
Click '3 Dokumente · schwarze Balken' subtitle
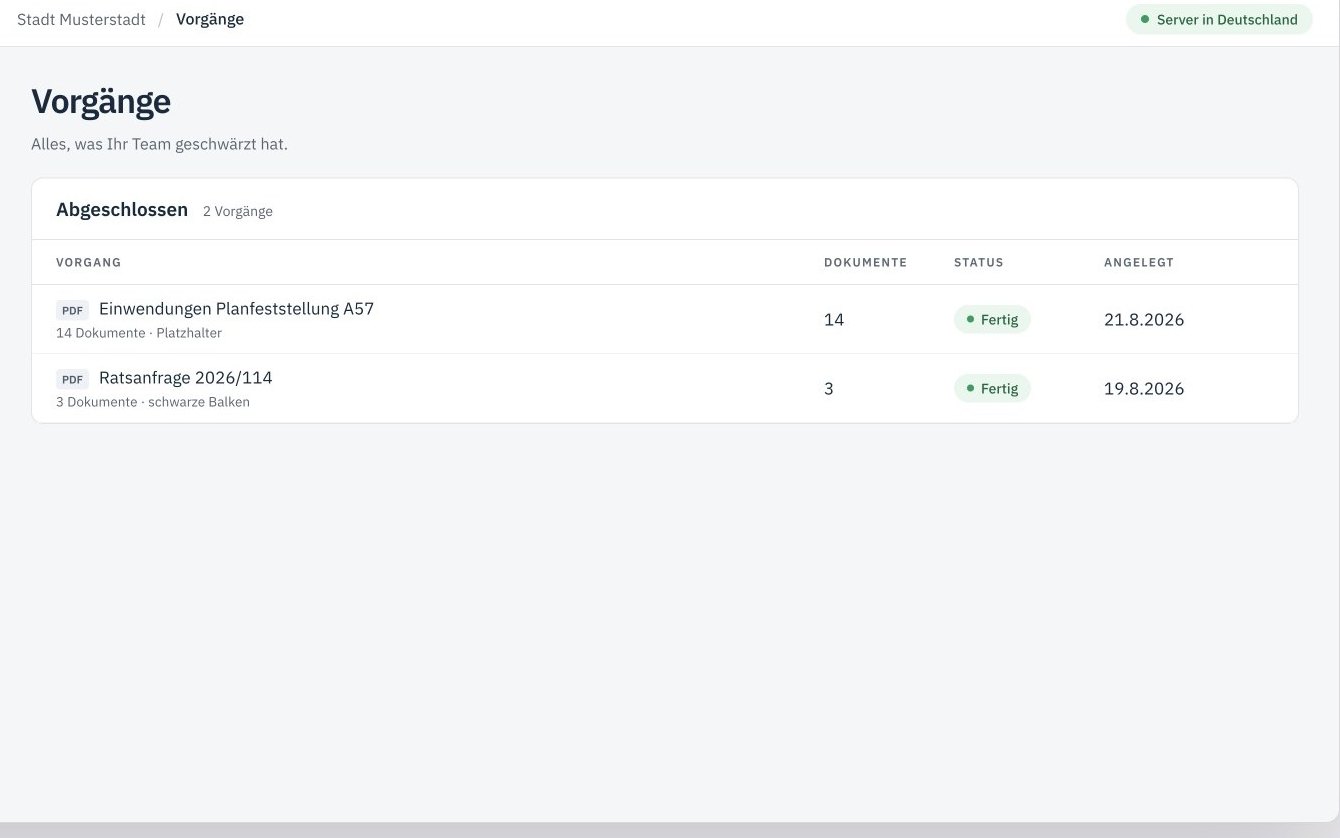153,402
